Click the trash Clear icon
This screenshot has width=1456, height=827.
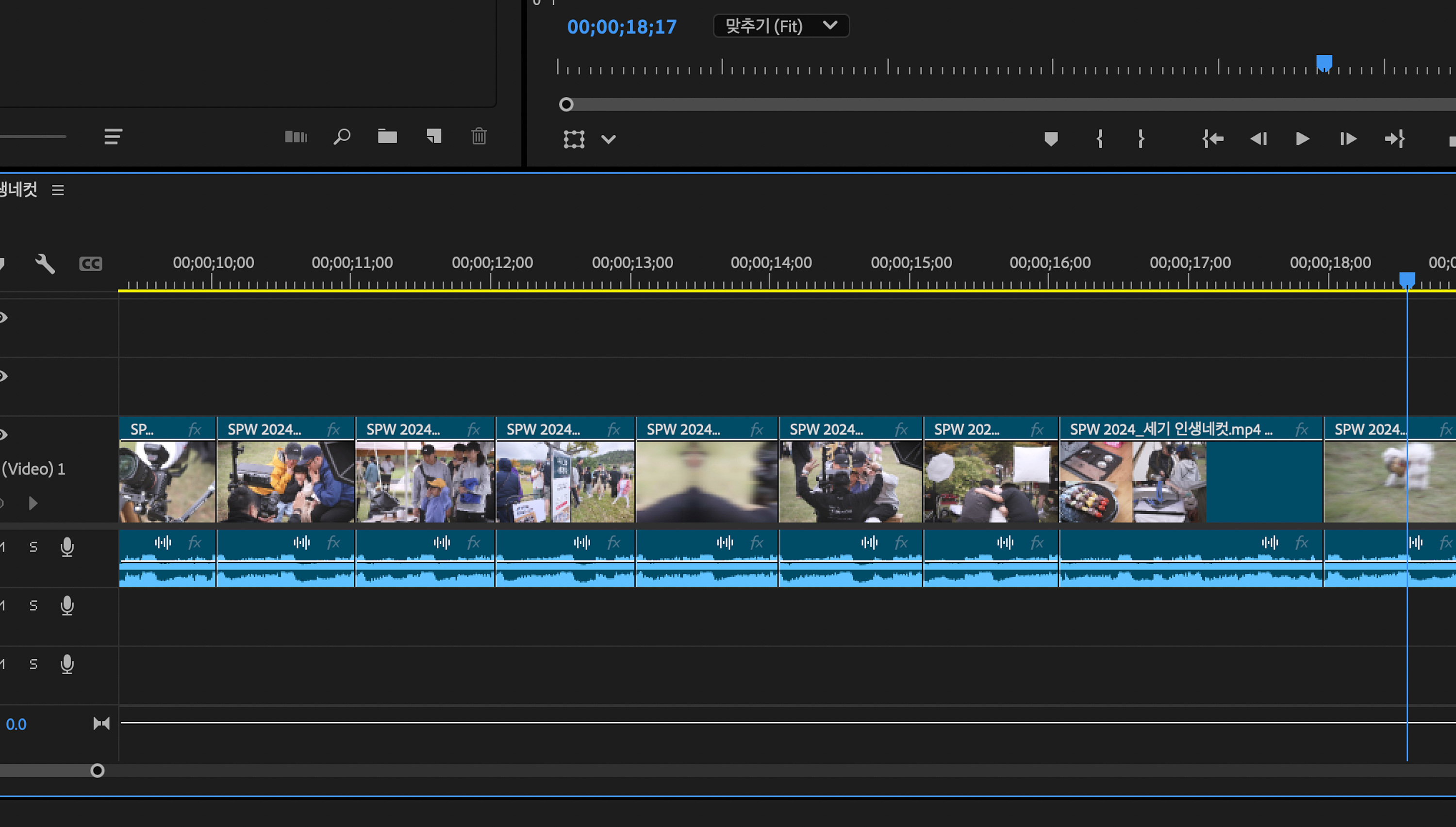click(x=479, y=137)
